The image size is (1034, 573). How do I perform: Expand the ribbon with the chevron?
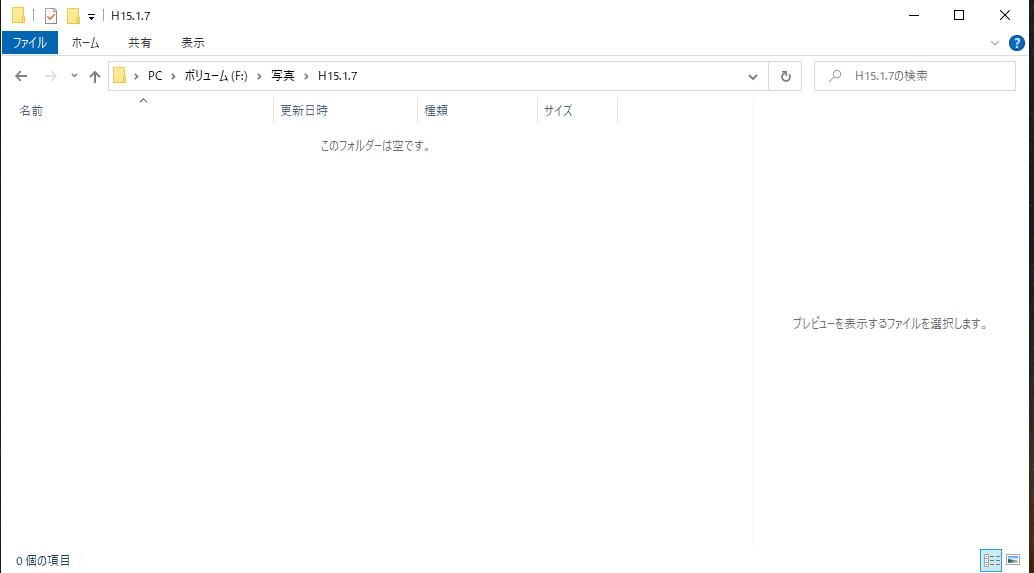click(x=994, y=44)
